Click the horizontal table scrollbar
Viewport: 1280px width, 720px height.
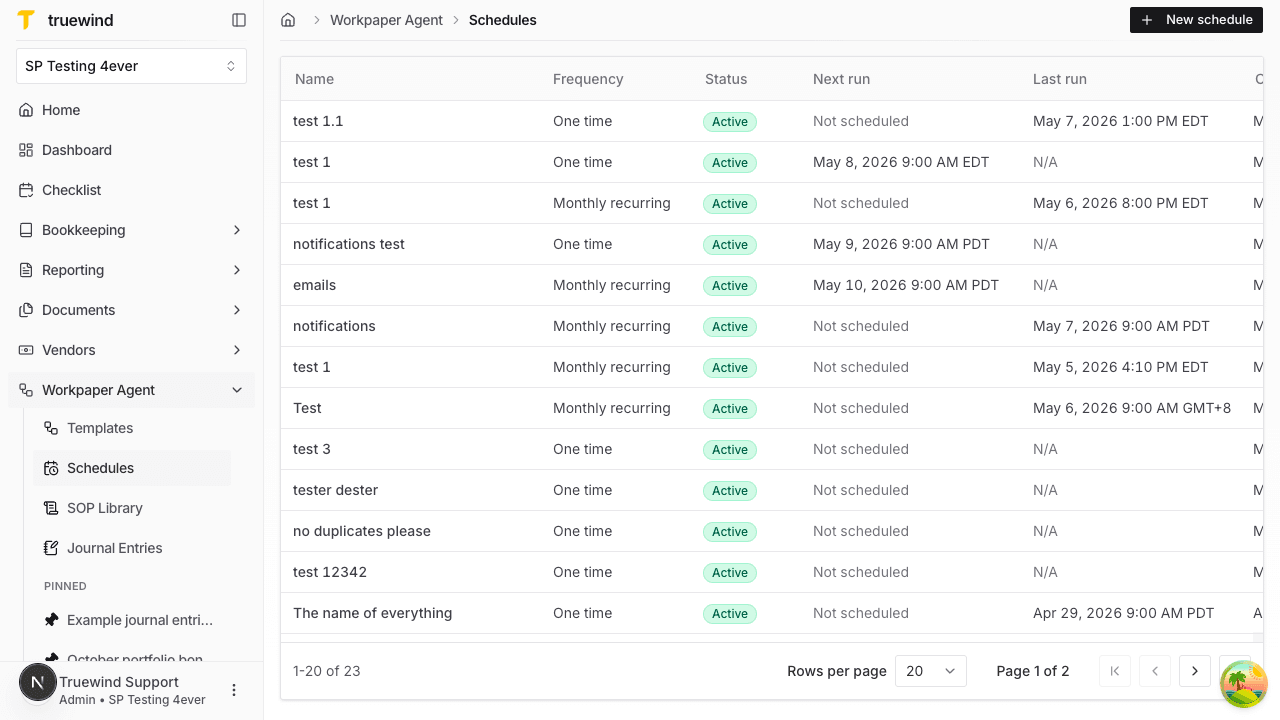[x=767, y=638]
